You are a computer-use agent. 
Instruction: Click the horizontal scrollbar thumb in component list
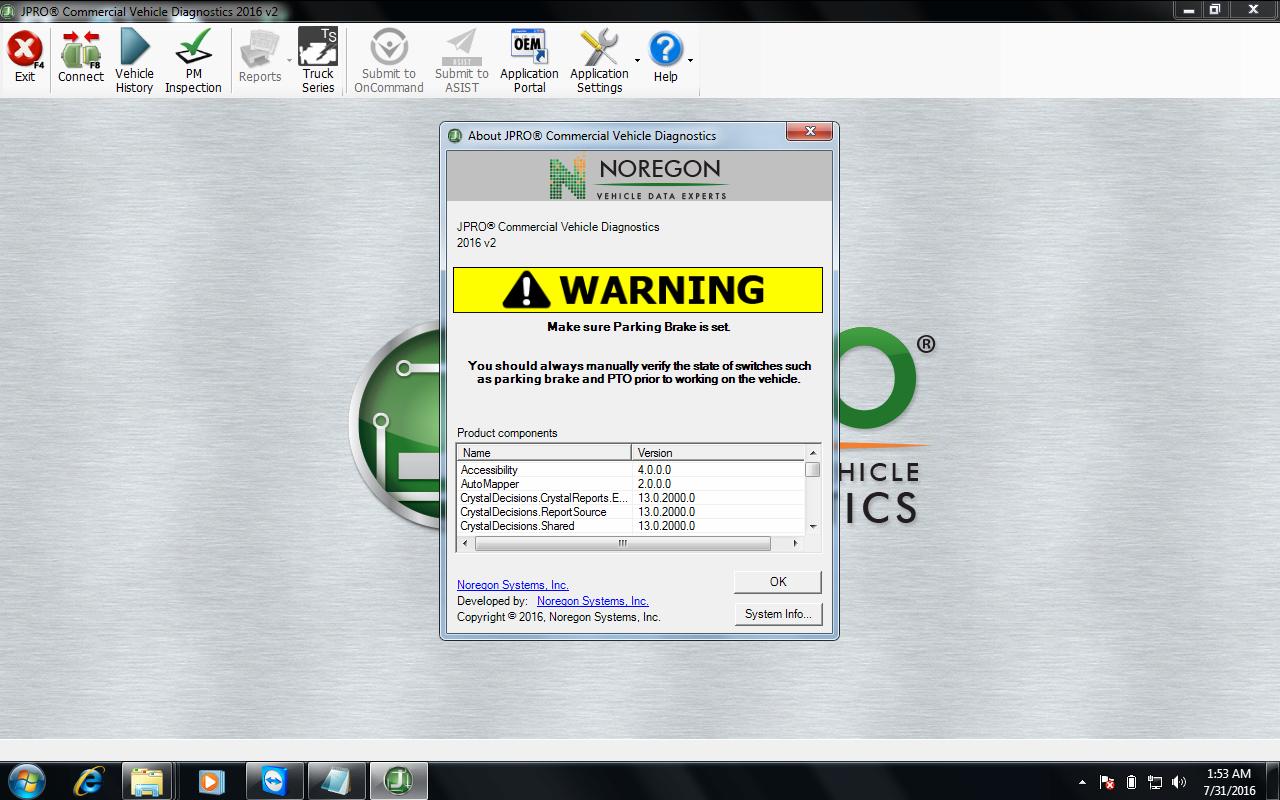click(x=623, y=544)
